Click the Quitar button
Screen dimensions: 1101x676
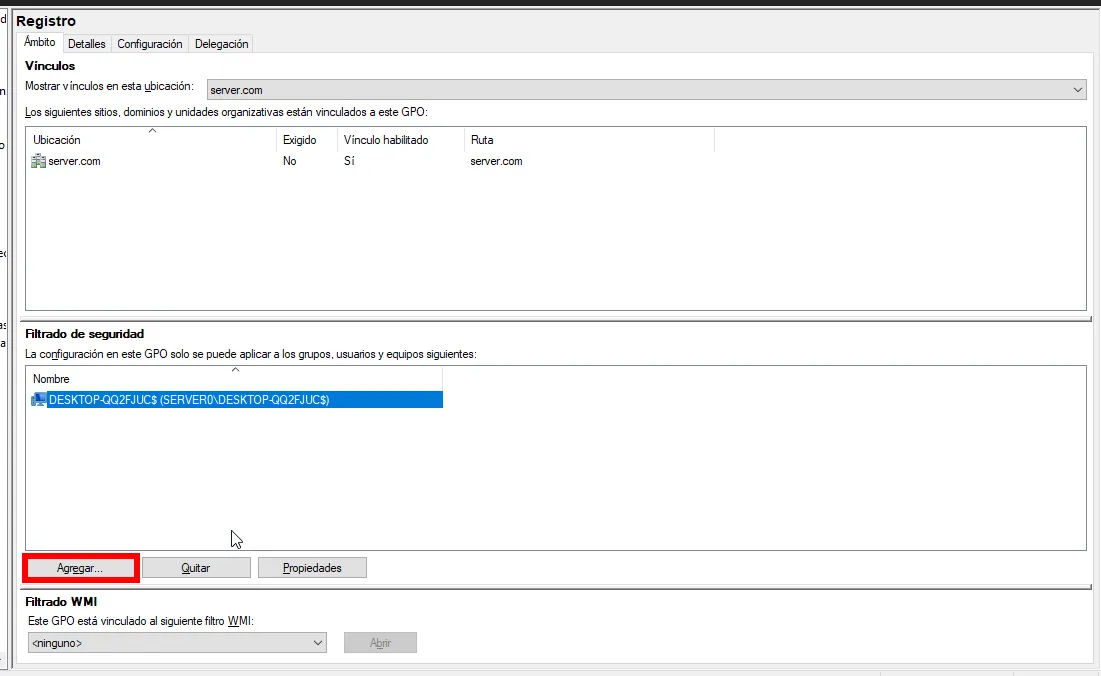[x=196, y=568]
